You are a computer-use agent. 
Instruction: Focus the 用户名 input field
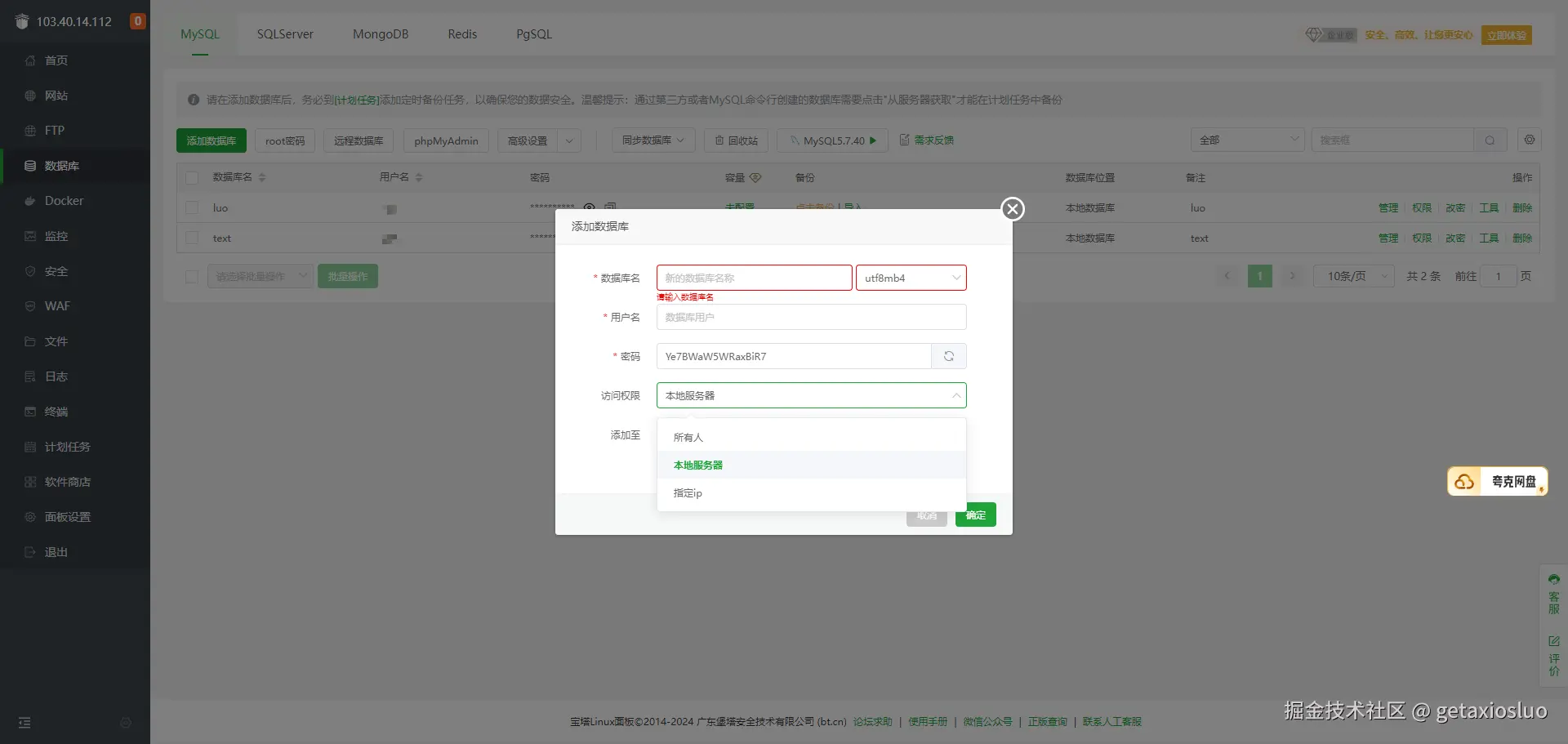pyautogui.click(x=812, y=317)
